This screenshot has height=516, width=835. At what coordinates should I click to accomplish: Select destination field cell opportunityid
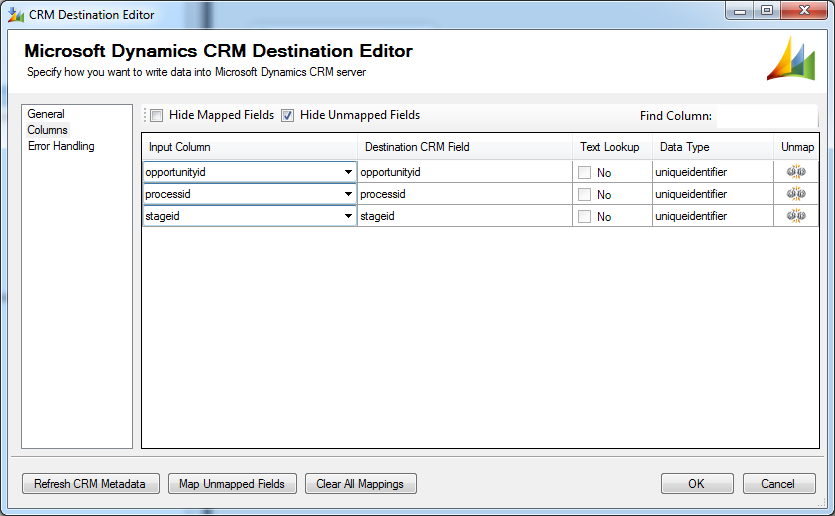coord(465,172)
